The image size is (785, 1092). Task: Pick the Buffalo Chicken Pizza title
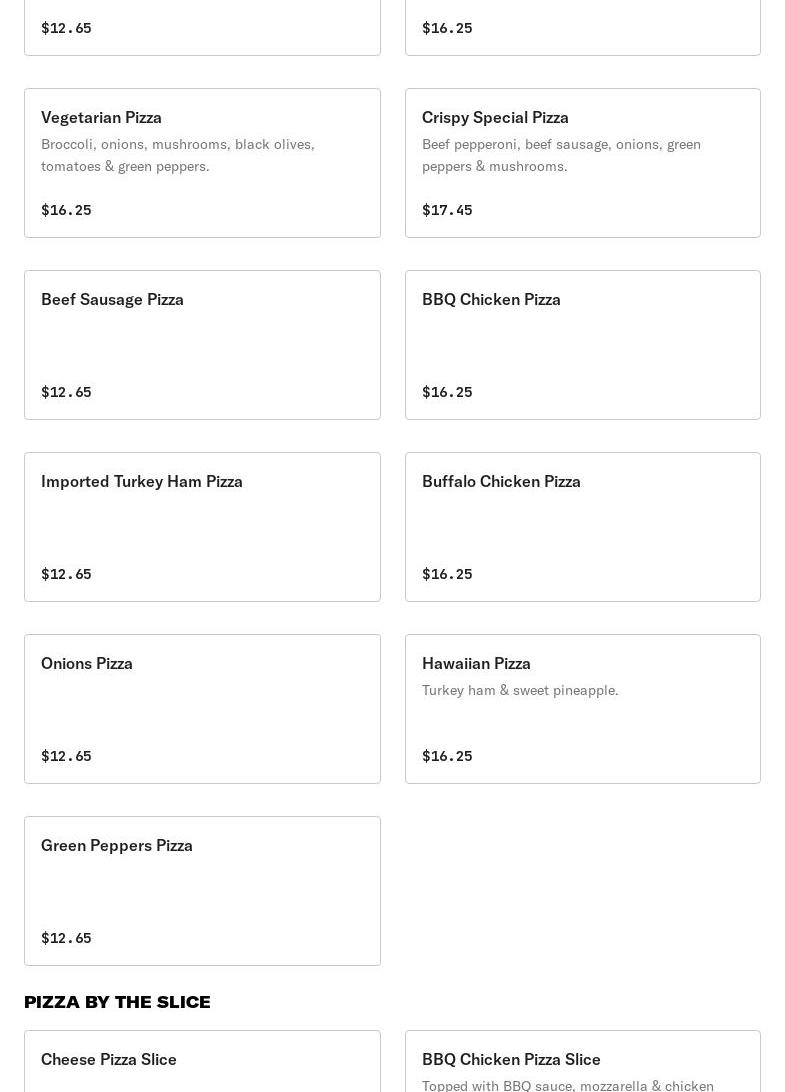tap(501, 481)
